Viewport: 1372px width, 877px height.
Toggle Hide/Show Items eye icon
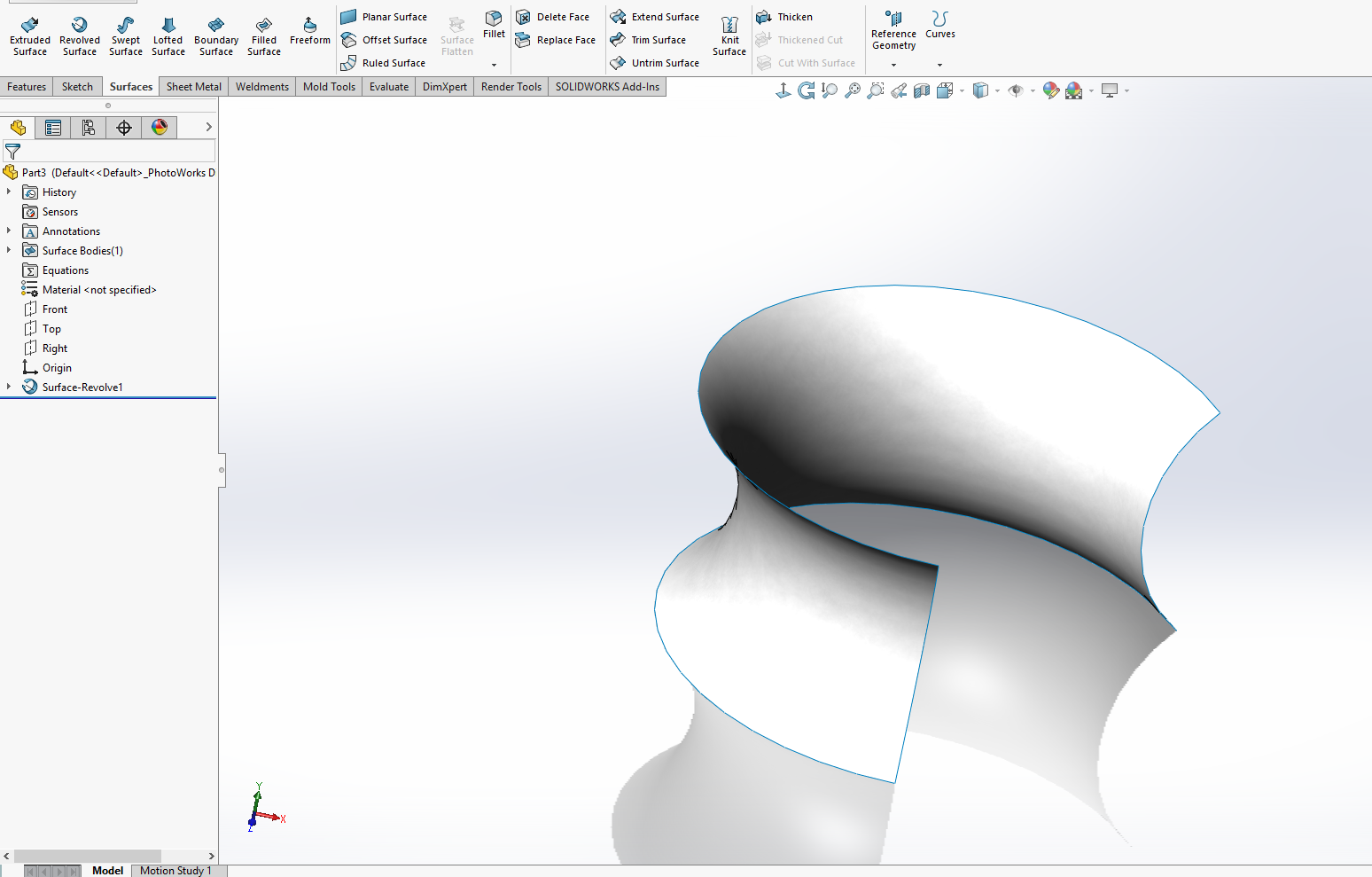coord(1017,90)
